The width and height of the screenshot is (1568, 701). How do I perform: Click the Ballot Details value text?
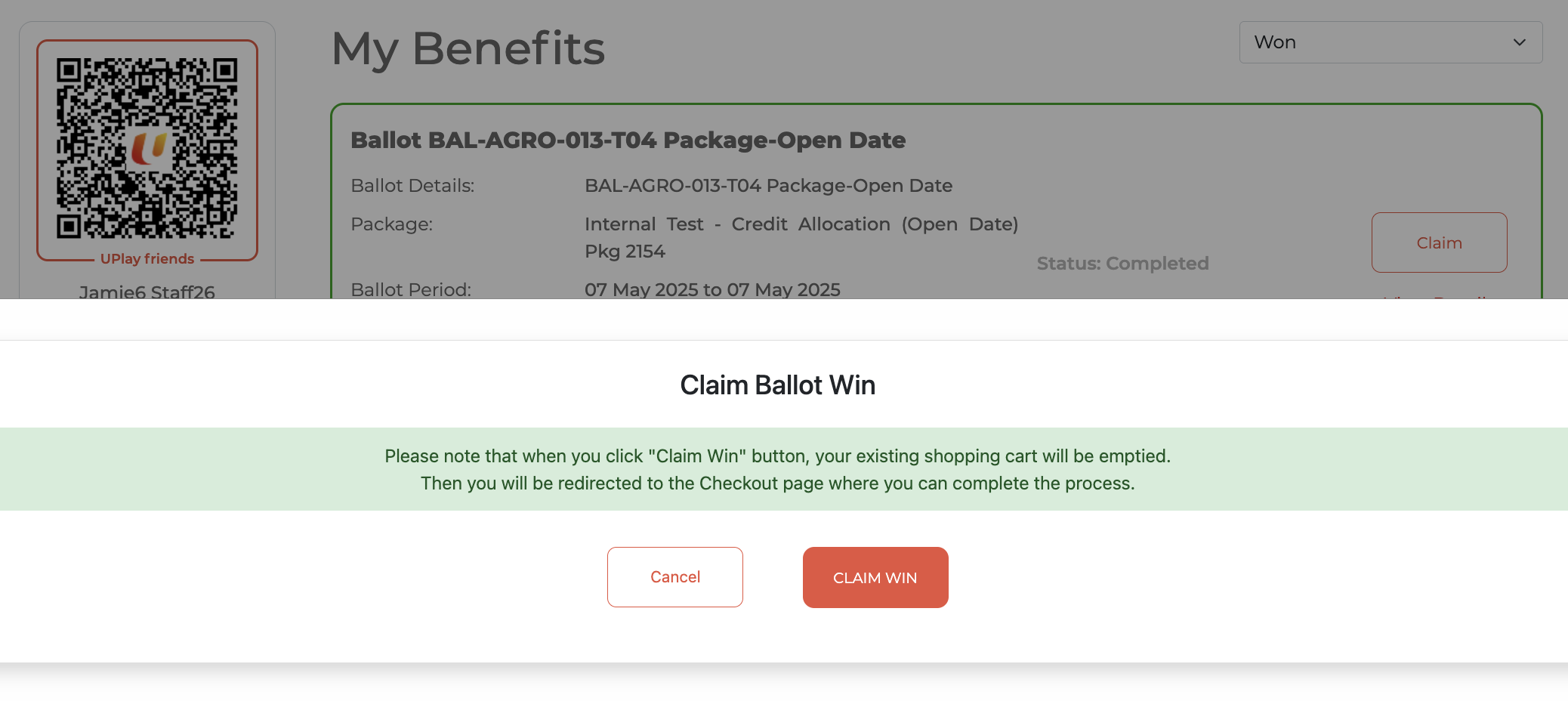pos(768,186)
